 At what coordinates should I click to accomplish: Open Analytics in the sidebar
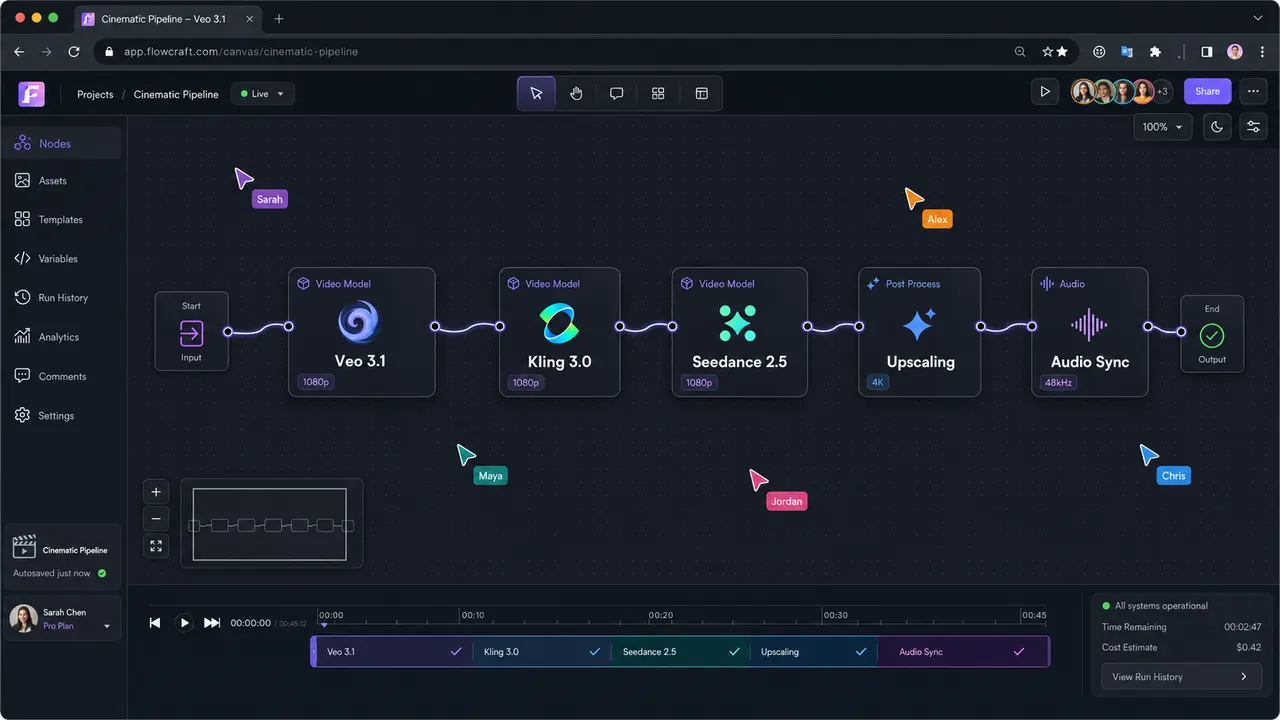click(61, 337)
